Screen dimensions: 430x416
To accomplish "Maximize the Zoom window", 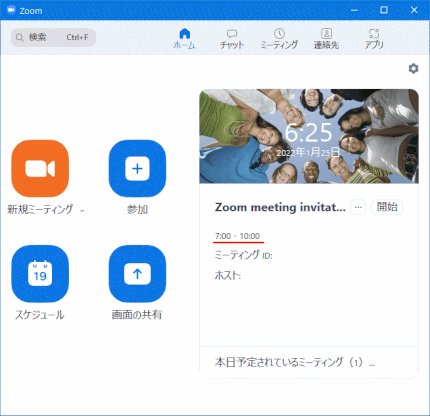I will (384, 10).
